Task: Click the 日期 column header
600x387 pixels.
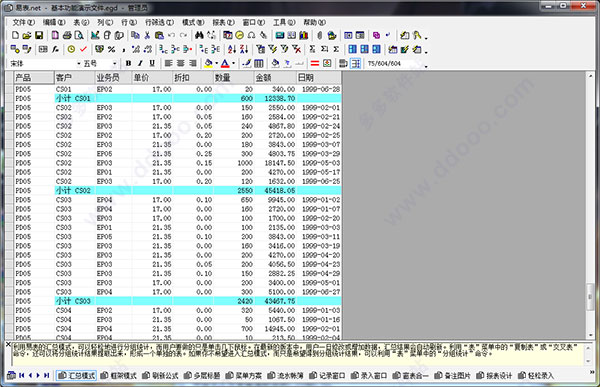Action: tap(318, 78)
